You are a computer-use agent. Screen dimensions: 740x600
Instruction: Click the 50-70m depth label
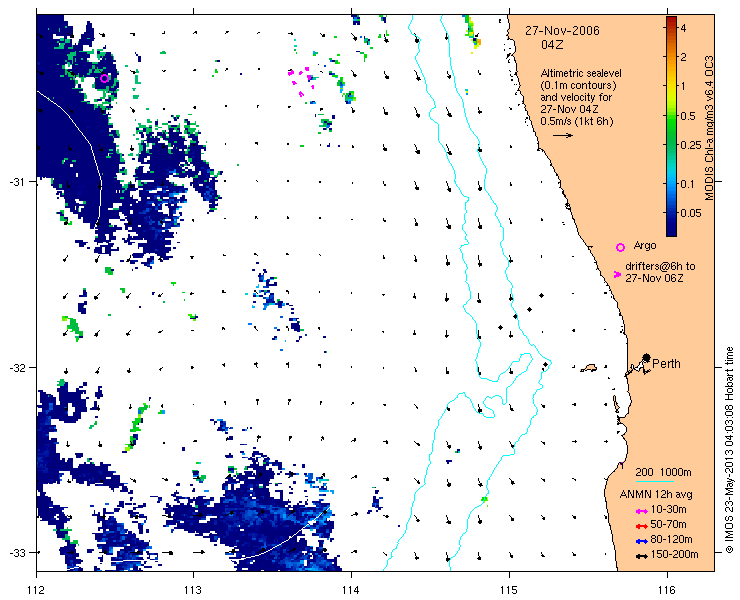tap(668, 524)
